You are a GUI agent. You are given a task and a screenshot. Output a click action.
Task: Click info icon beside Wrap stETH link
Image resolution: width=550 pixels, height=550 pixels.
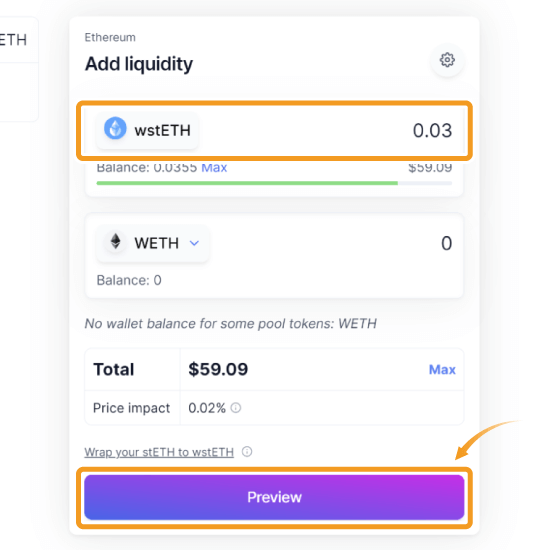click(247, 452)
